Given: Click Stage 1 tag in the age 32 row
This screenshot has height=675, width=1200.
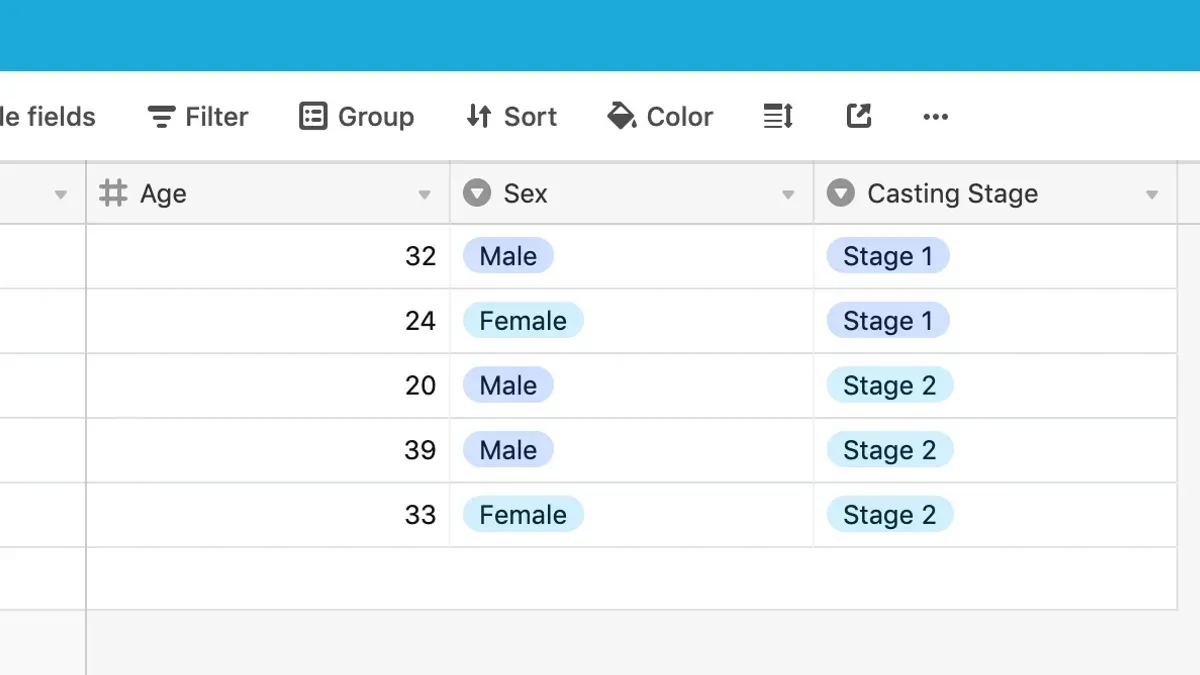Looking at the screenshot, I should point(888,257).
